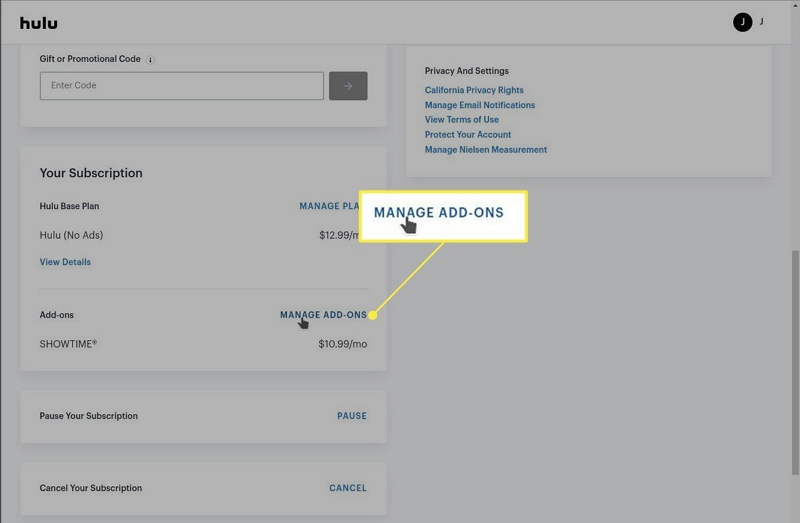Submit the promo code with the arrow button
This screenshot has height=523, width=800.
click(x=348, y=86)
